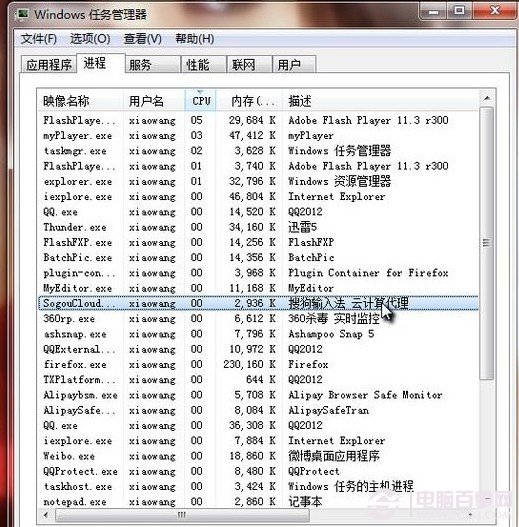The image size is (519, 527).
Task: Select the AlipaySafe... process row
Action: point(258,410)
